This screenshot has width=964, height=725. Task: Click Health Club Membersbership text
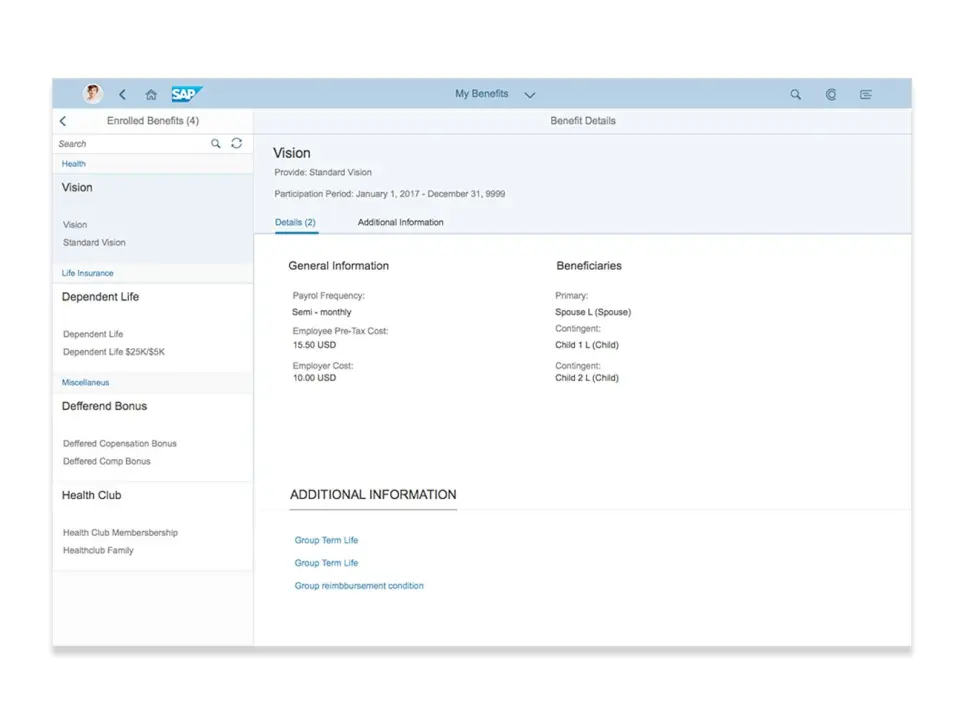[x=120, y=533]
